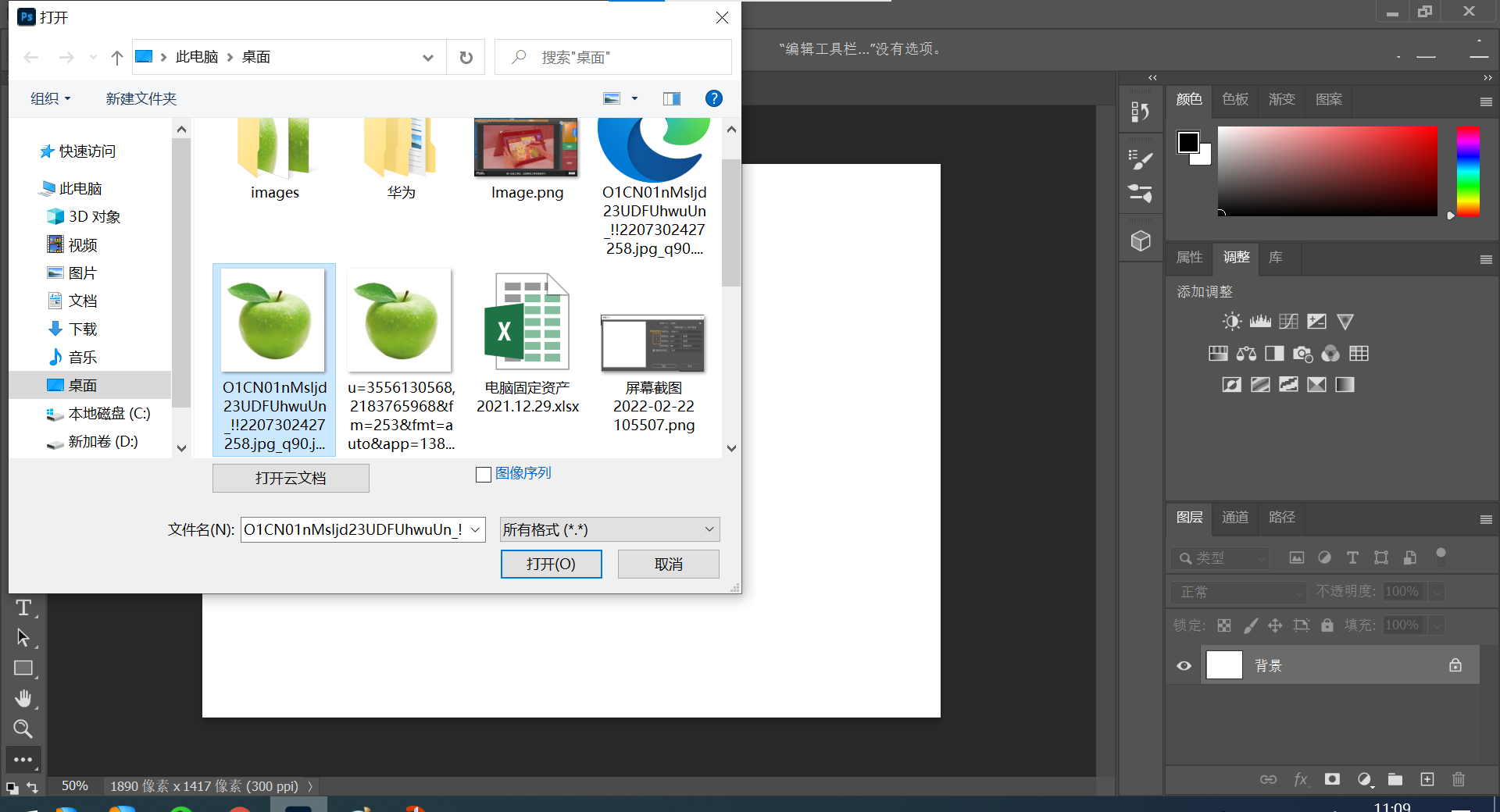The image size is (1500, 812).
Task: Select the Type tool in the toolbar
Action: (x=23, y=607)
